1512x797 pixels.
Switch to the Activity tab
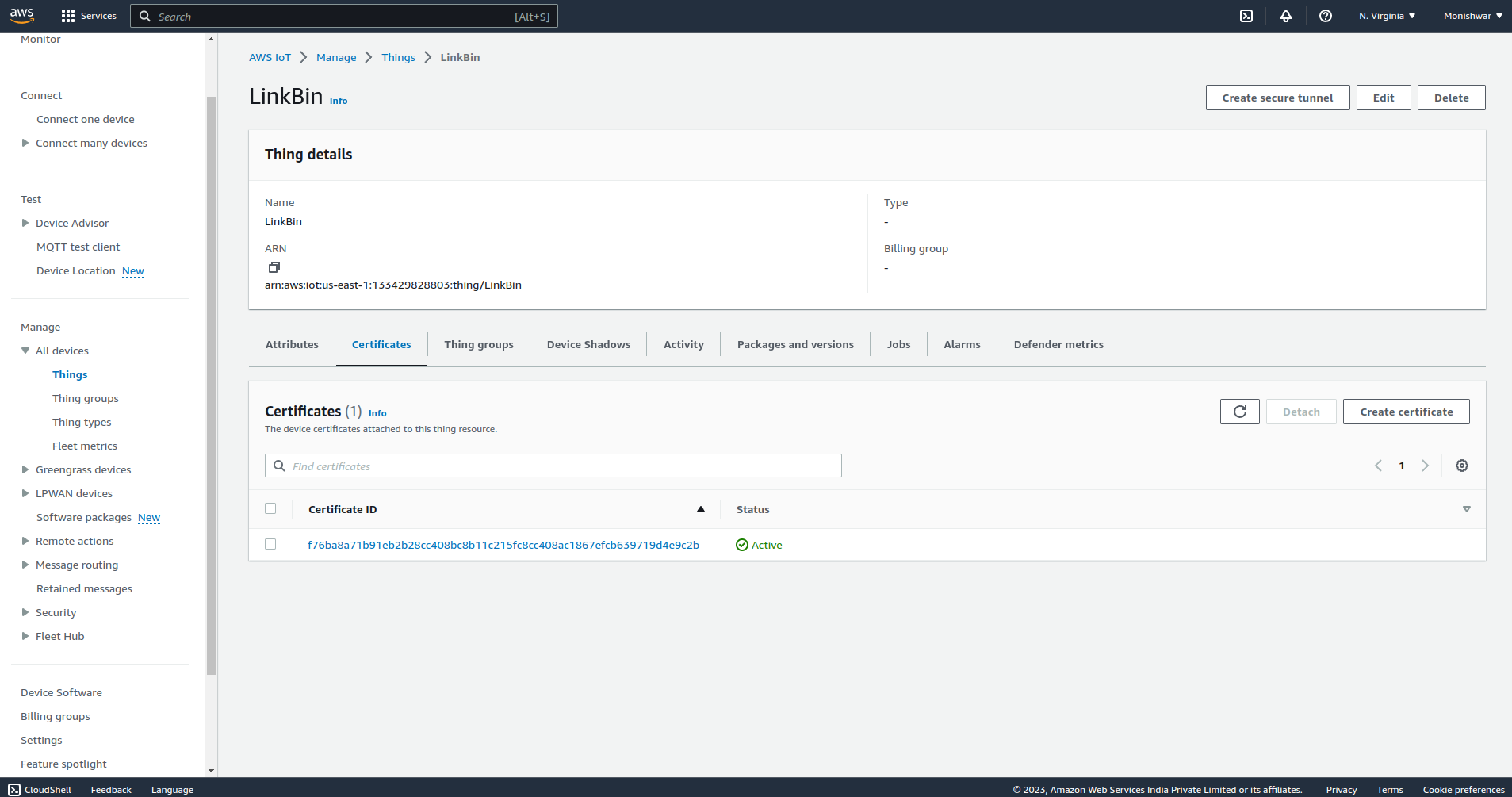(x=683, y=344)
